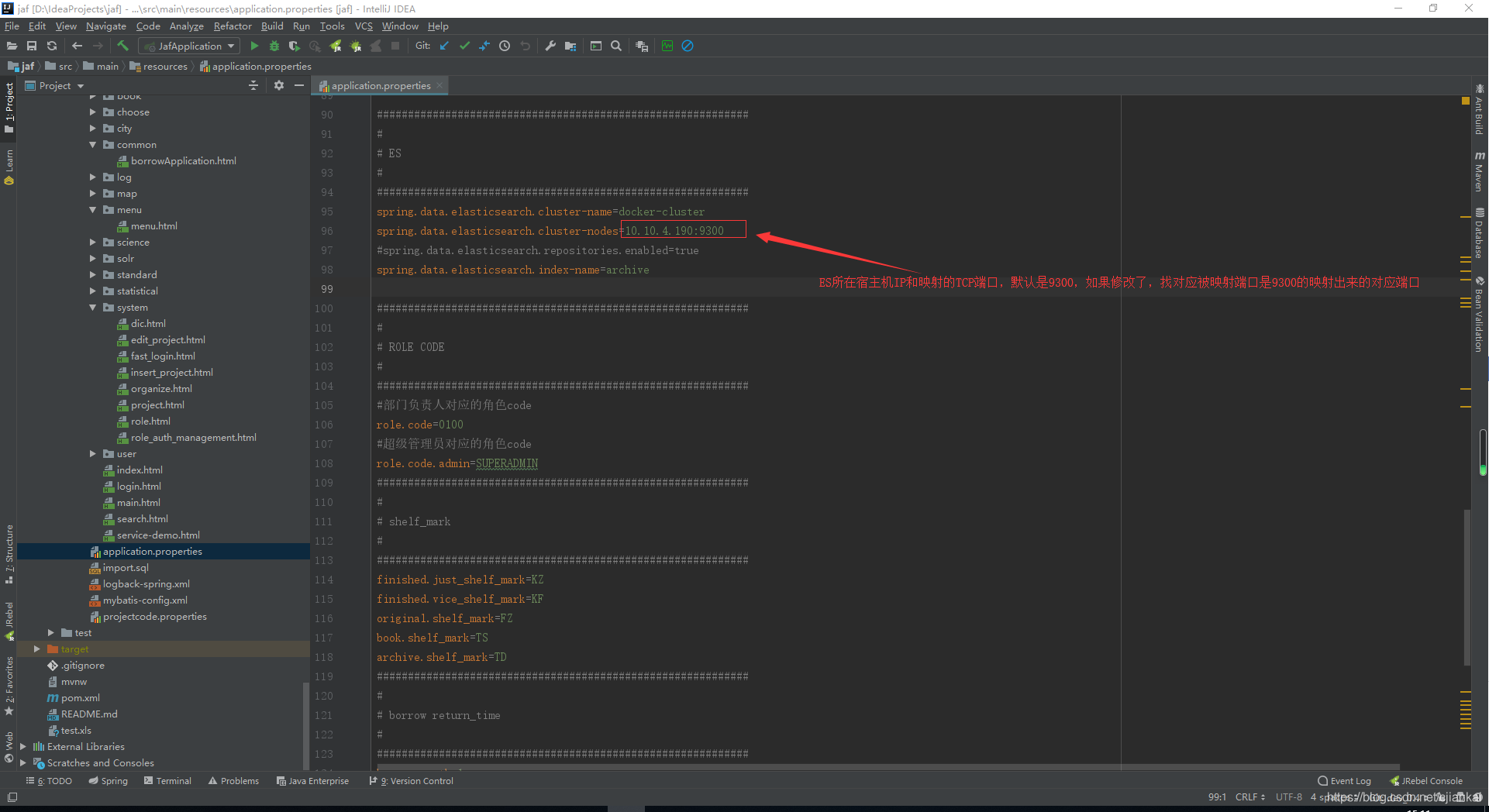The image size is (1489, 812).
Task: Open the Maven side panel
Action: pyautogui.click(x=1480, y=172)
